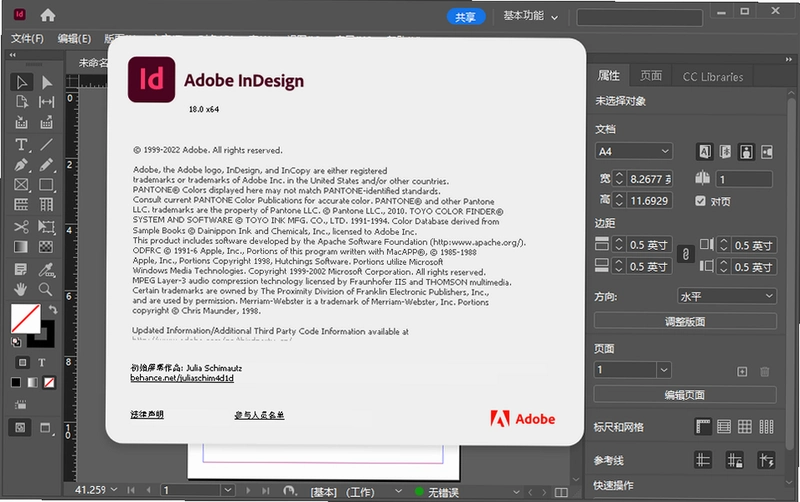Toggle the margin link chain button

click(x=686, y=254)
